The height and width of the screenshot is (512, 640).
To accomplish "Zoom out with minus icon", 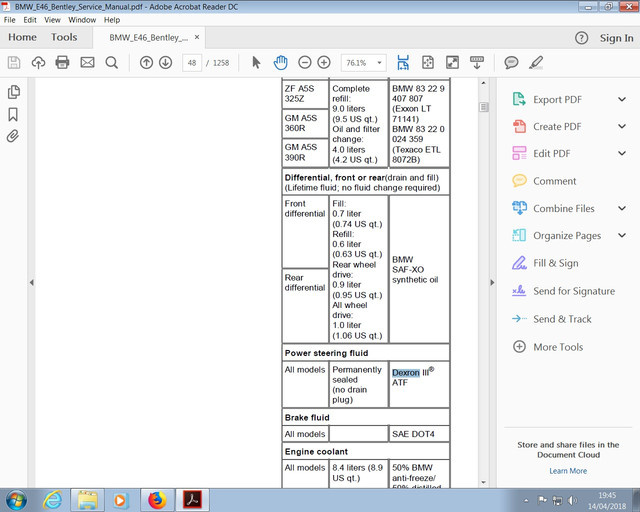I will [x=304, y=62].
